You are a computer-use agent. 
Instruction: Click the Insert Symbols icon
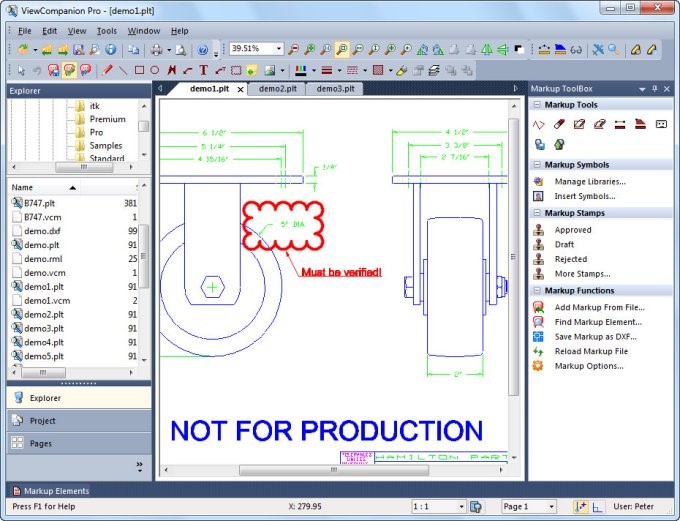point(538,196)
